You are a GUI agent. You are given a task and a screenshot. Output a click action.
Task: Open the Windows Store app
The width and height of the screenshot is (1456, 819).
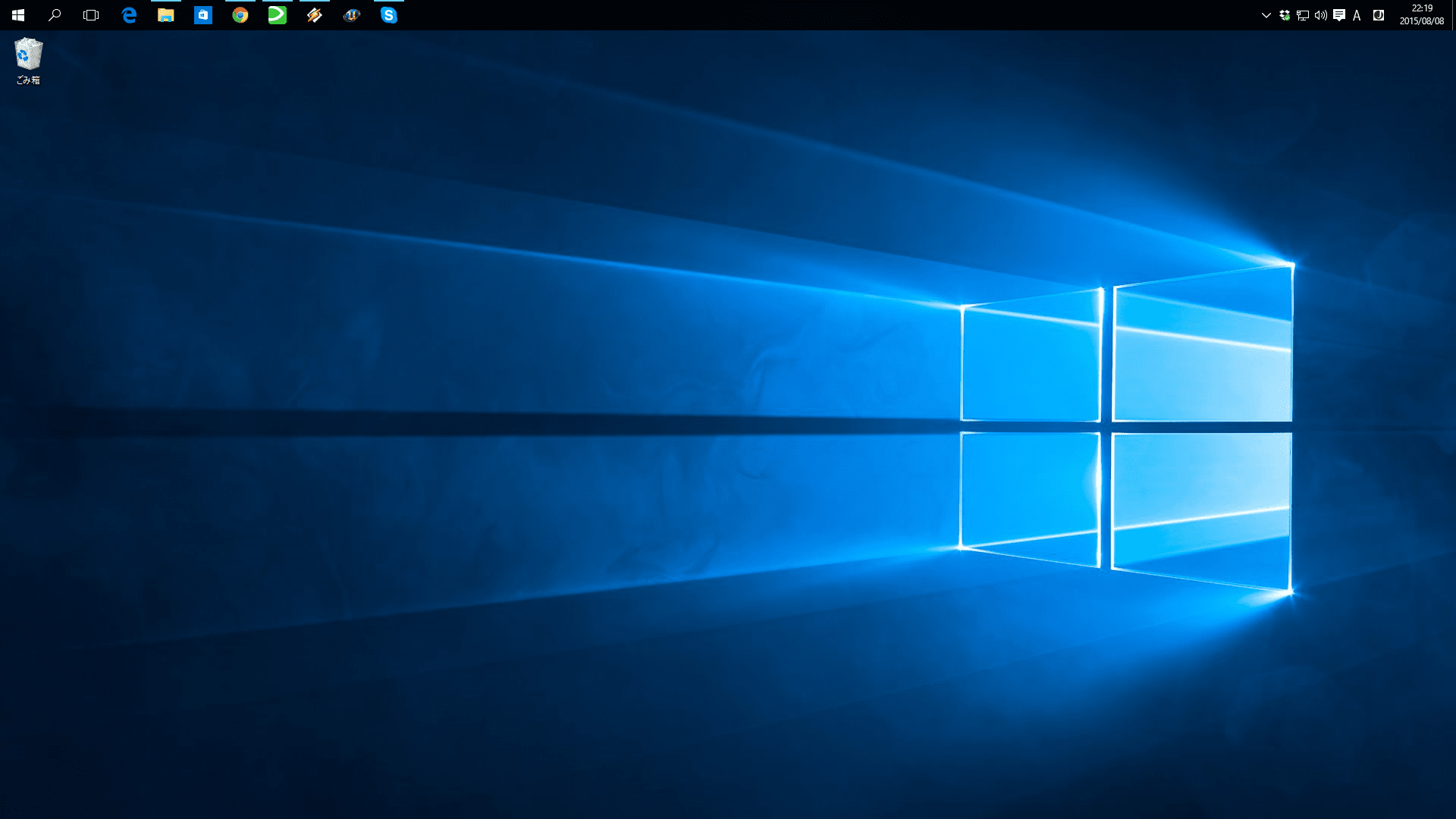[x=203, y=15]
